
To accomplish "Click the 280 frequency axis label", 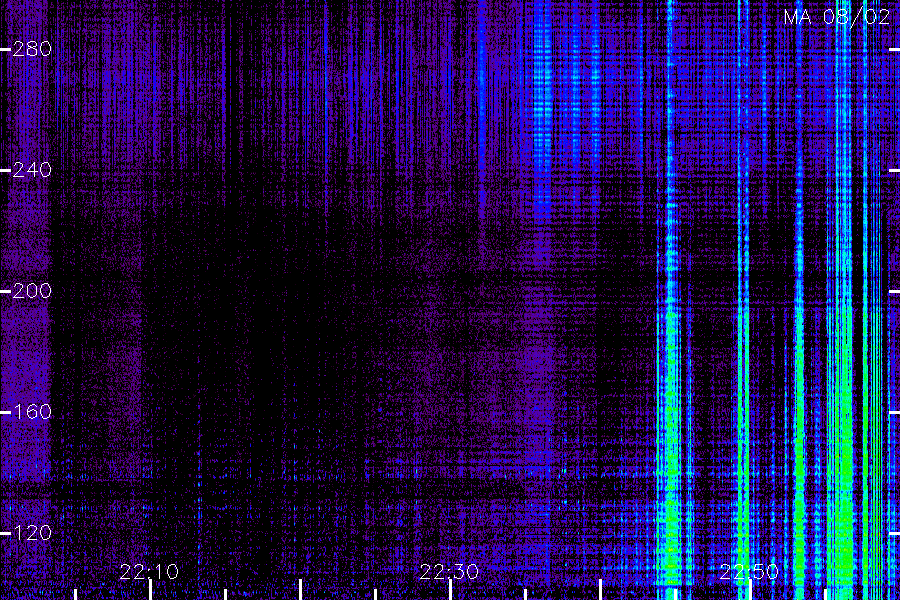I will point(32,49).
